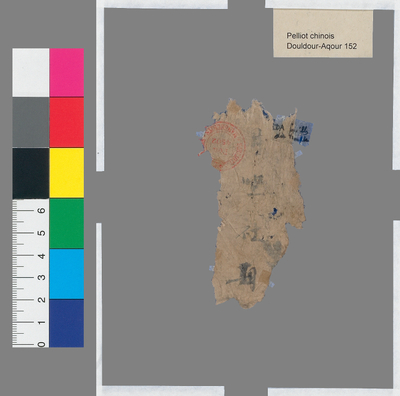400x396 pixels.
Task: Select the gray reference patch
Action: point(31,122)
